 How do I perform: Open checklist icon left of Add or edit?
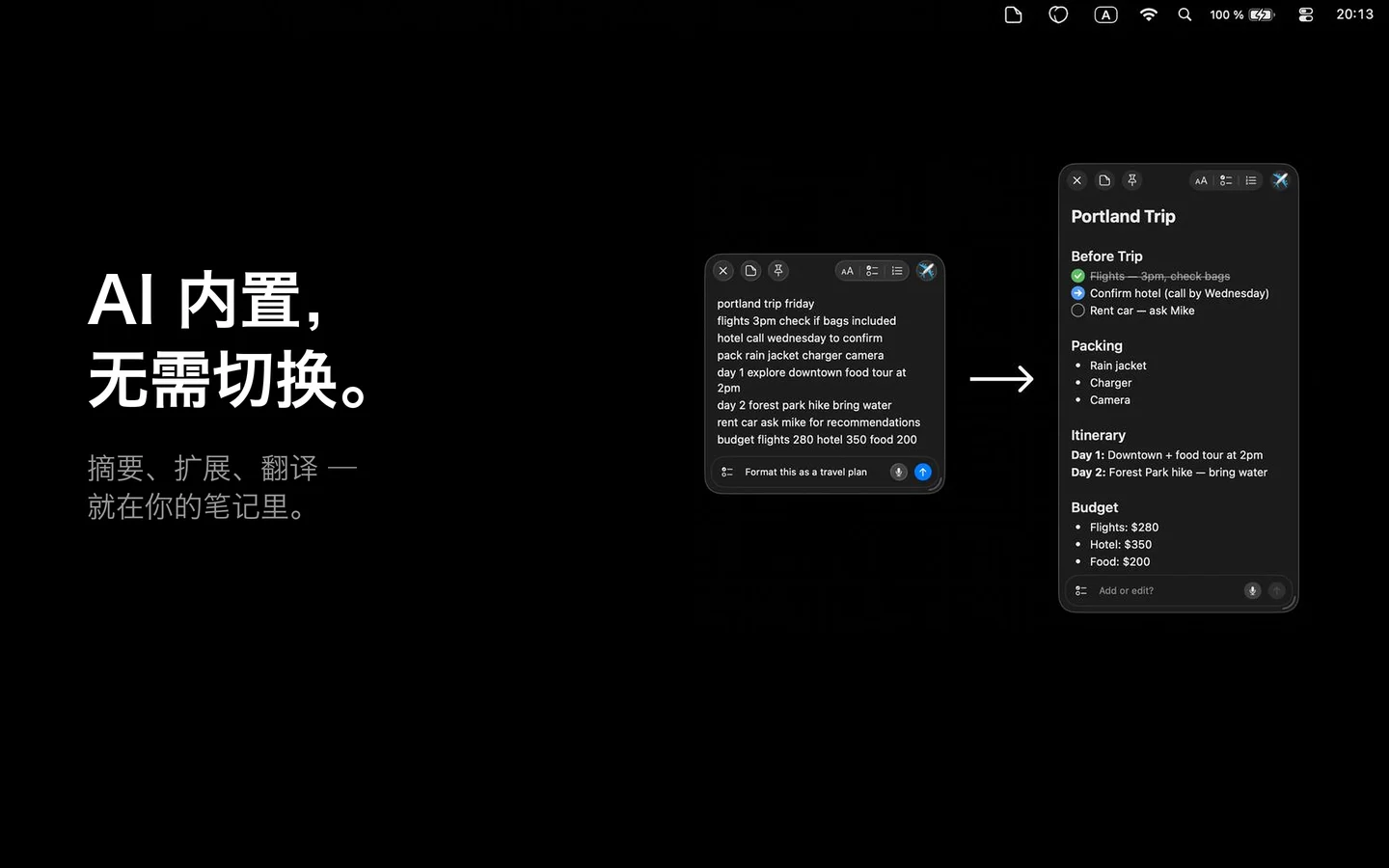(1081, 590)
